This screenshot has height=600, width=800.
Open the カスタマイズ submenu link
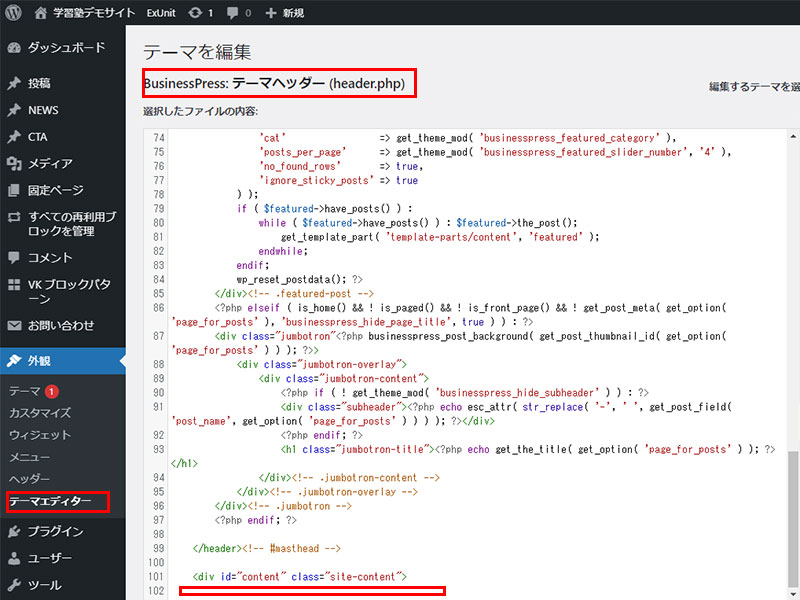40,413
